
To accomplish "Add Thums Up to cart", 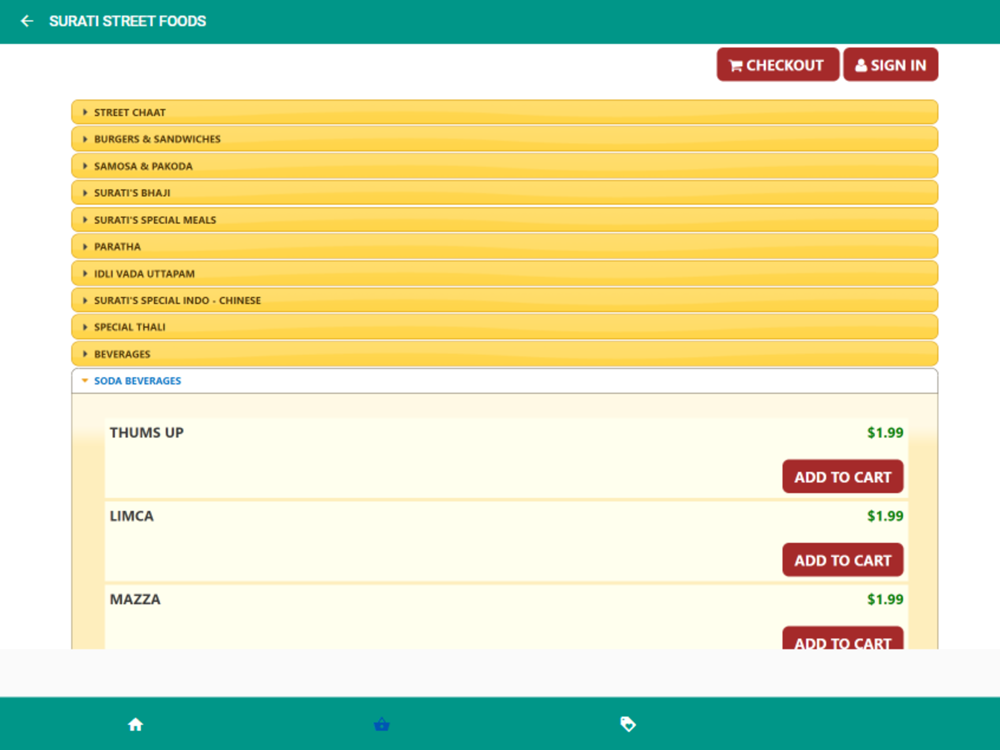I will coord(842,476).
